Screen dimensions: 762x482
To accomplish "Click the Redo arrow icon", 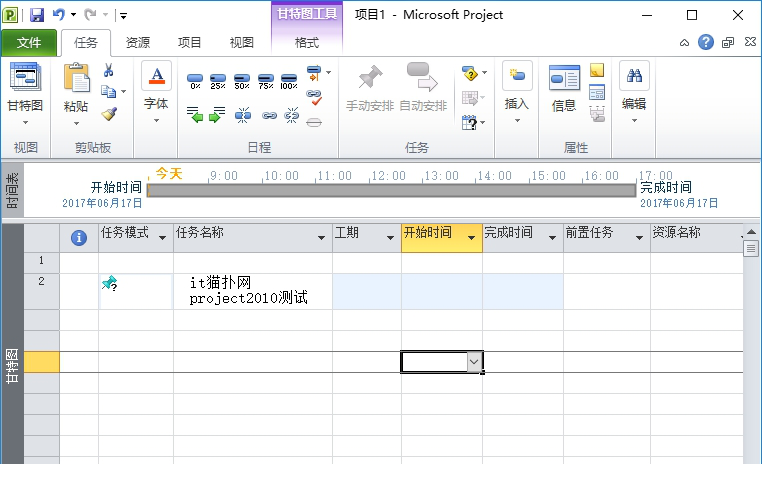I will [90, 15].
